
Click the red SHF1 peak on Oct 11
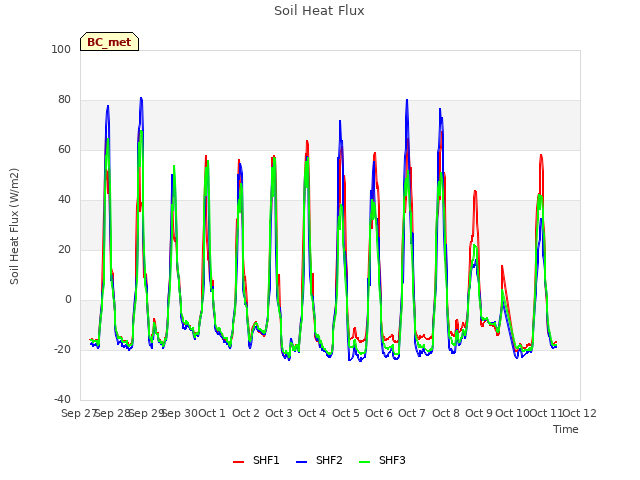pyautogui.click(x=541, y=155)
